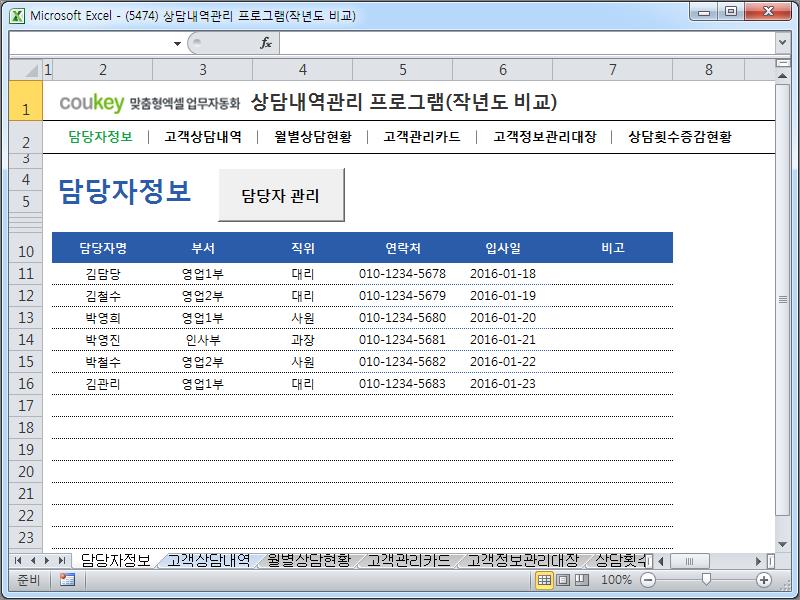Image resolution: width=800 pixels, height=600 pixels.
Task: Click the vertical split box above scrollbar
Action: pos(782,63)
